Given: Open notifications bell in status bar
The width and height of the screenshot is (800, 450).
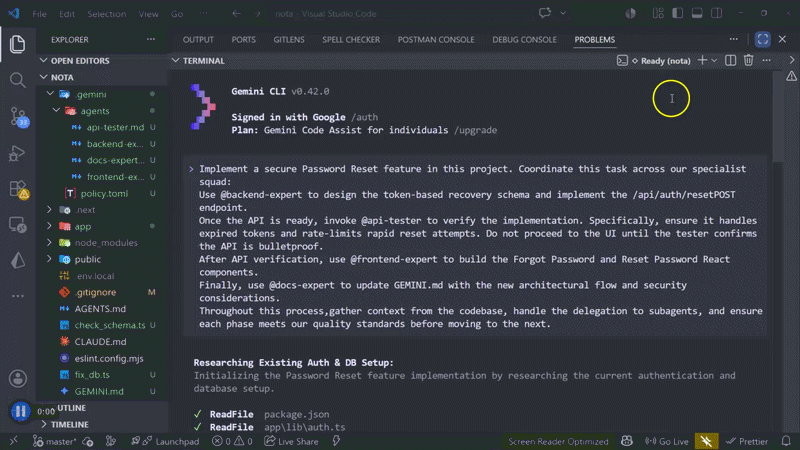Looking at the screenshot, I should coord(786,441).
